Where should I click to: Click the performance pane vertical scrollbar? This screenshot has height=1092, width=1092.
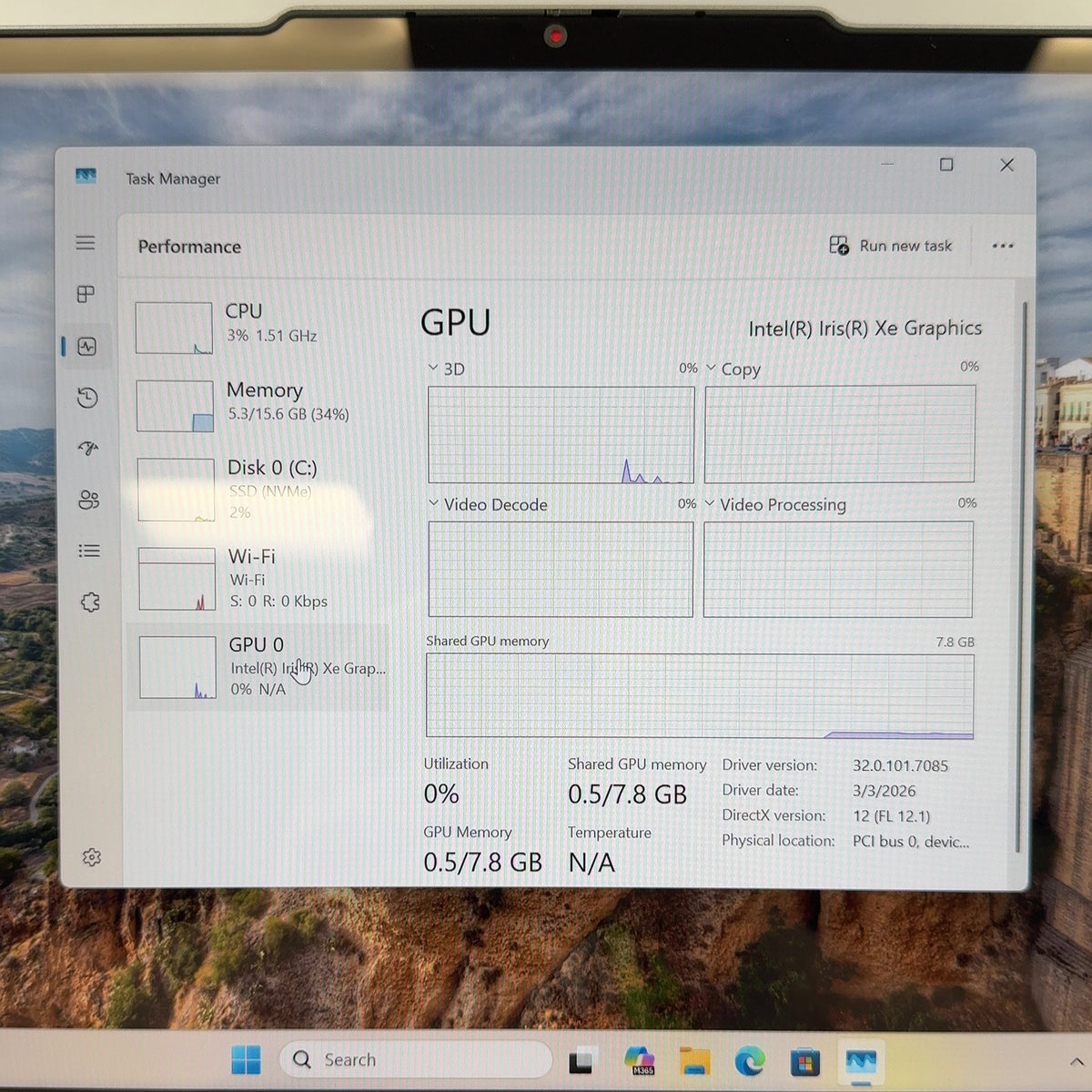1020,578
